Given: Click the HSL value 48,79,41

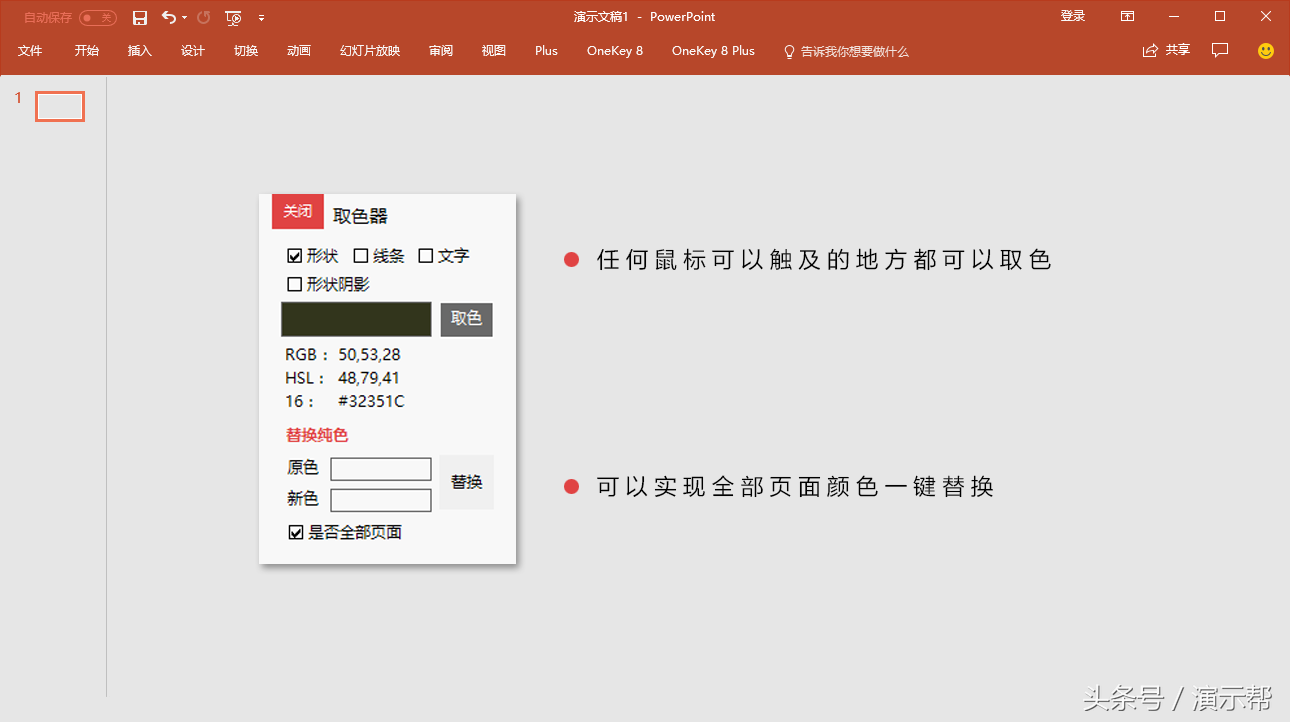Looking at the screenshot, I should 369,378.
